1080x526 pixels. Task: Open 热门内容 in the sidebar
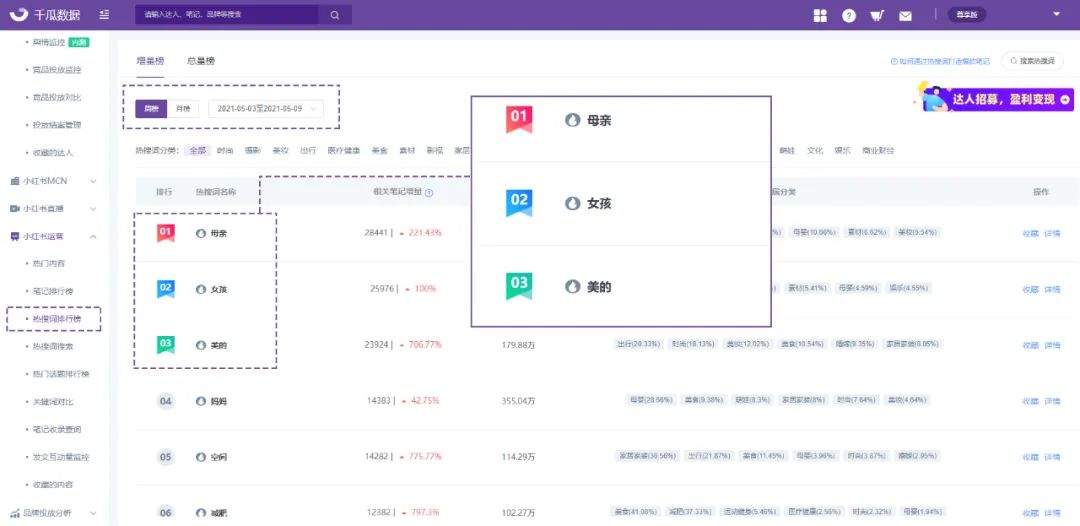pos(48,264)
